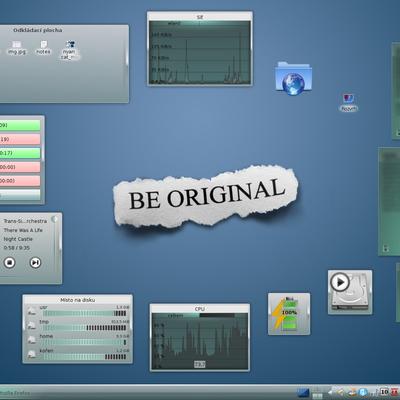This screenshot has height=400, width=400.
Task: Click the Síť network monitor title
Action: coord(200,17)
